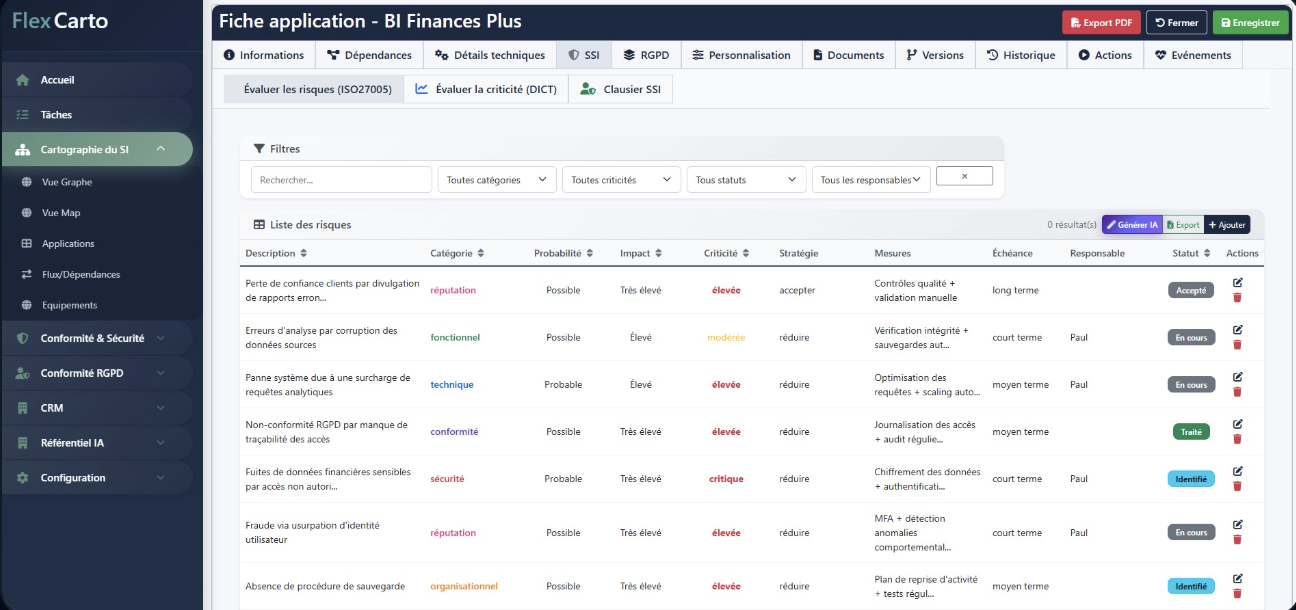Click the edit icon in the Non-conformité RGPD row
This screenshot has height=610, width=1296.
pos(1237,424)
